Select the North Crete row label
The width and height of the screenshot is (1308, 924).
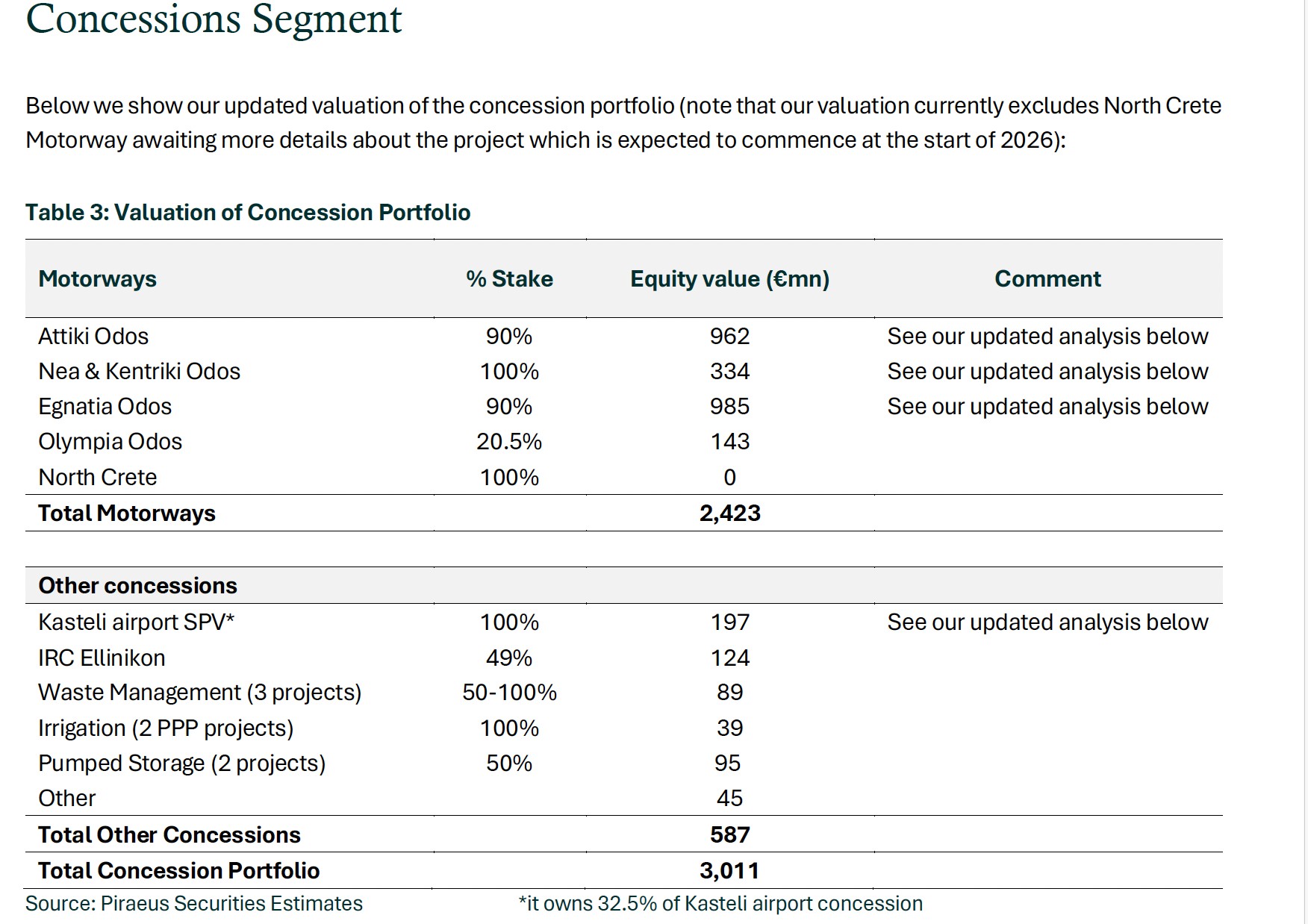point(97,478)
